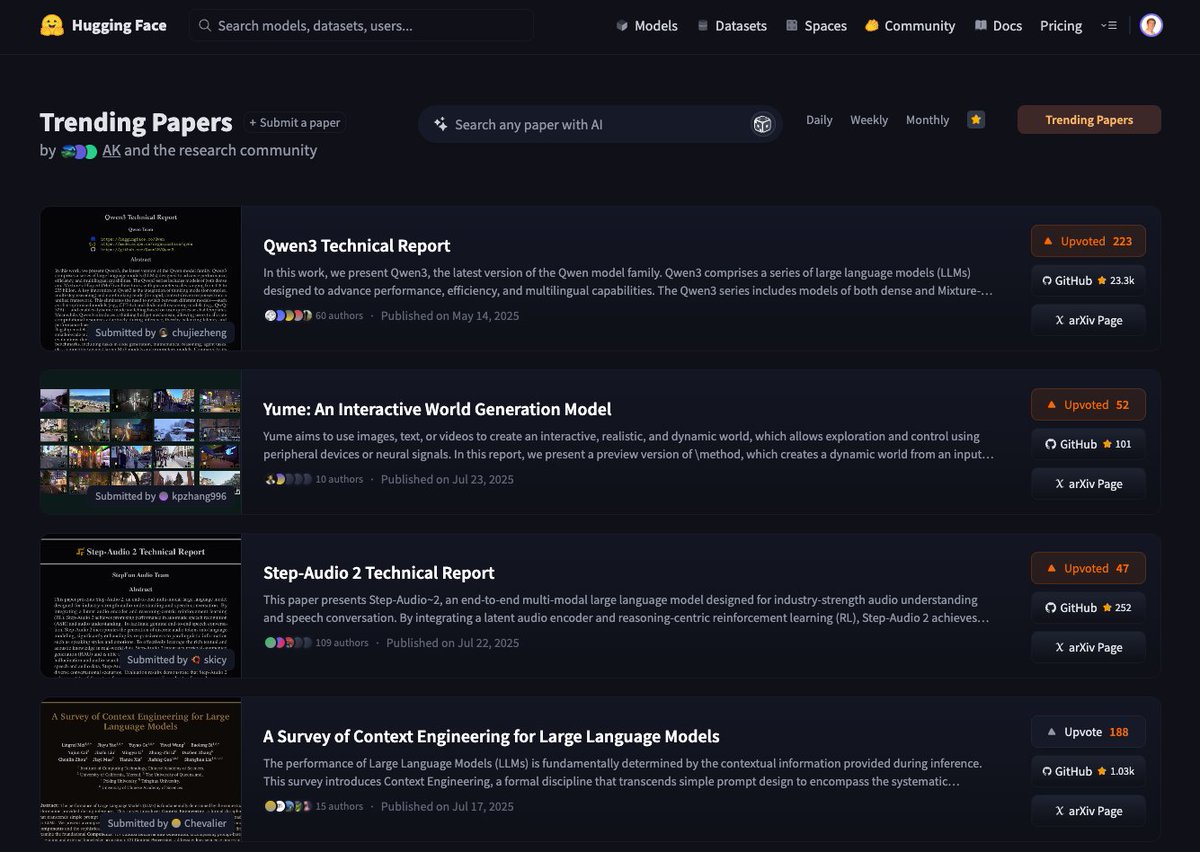
Task: Open the arXiv Page for Qwen3 Technical Report
Action: point(1088,320)
